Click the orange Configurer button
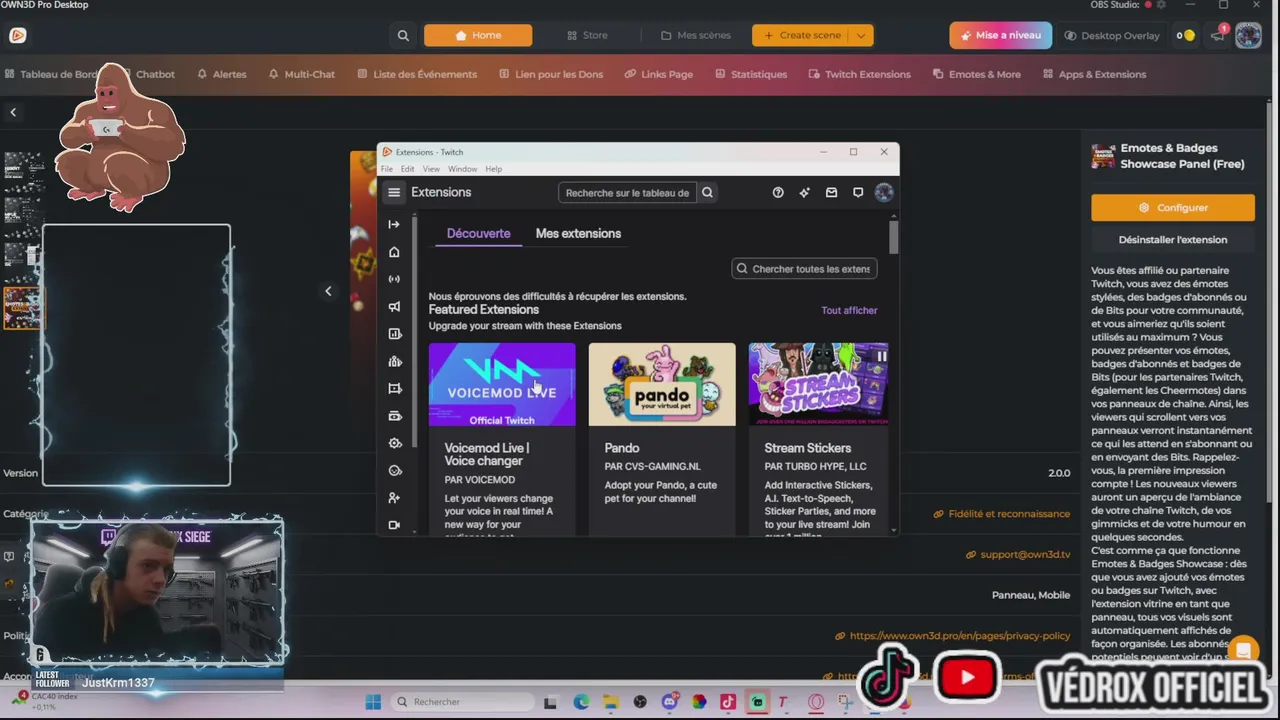 tap(1173, 208)
